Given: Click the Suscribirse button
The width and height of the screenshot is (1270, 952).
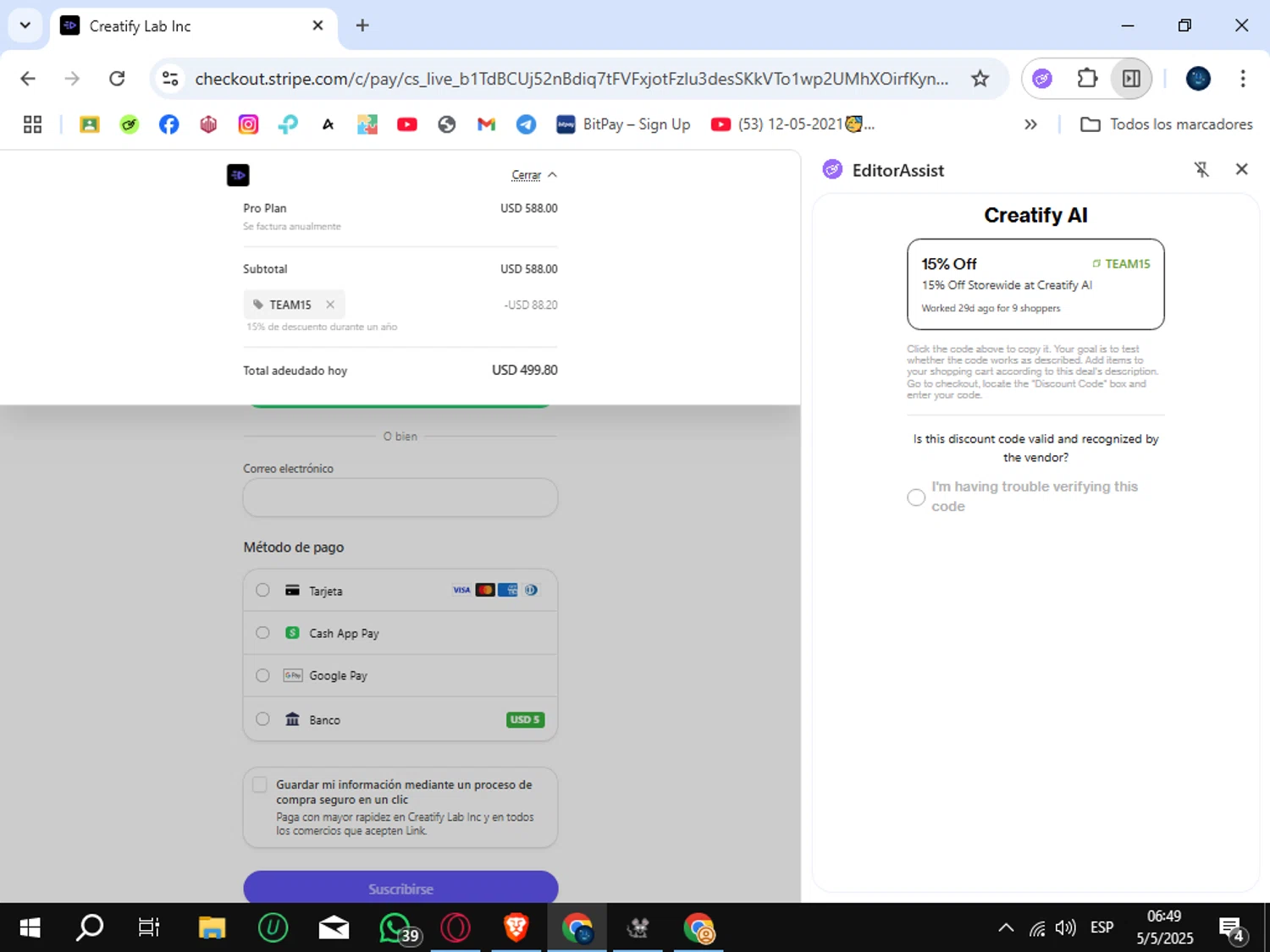Looking at the screenshot, I should pyautogui.click(x=400, y=888).
